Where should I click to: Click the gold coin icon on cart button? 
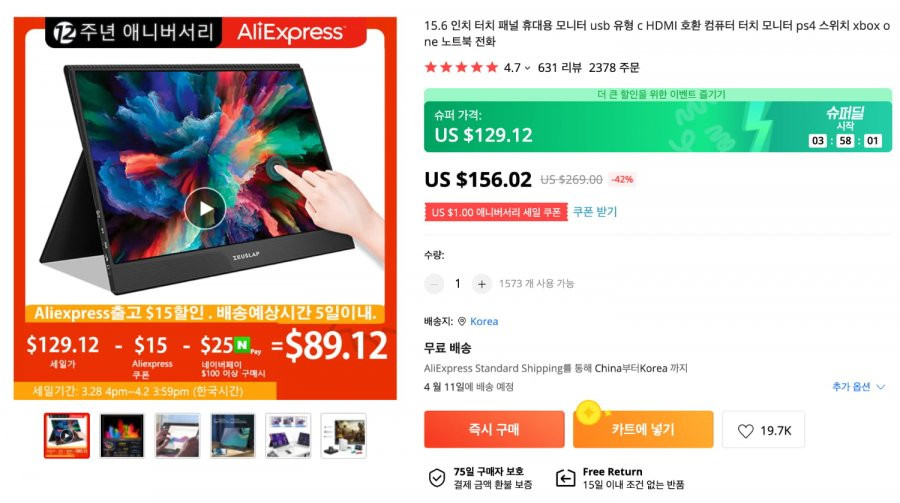tap(588, 412)
